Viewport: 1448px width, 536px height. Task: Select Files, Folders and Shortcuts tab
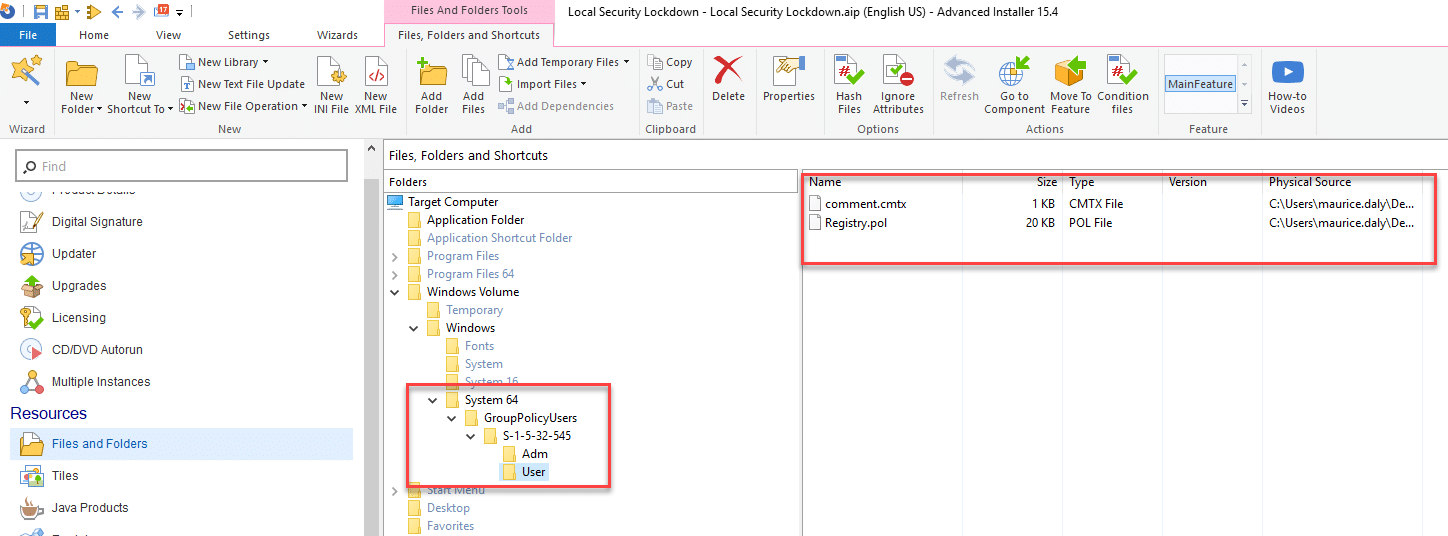point(469,35)
